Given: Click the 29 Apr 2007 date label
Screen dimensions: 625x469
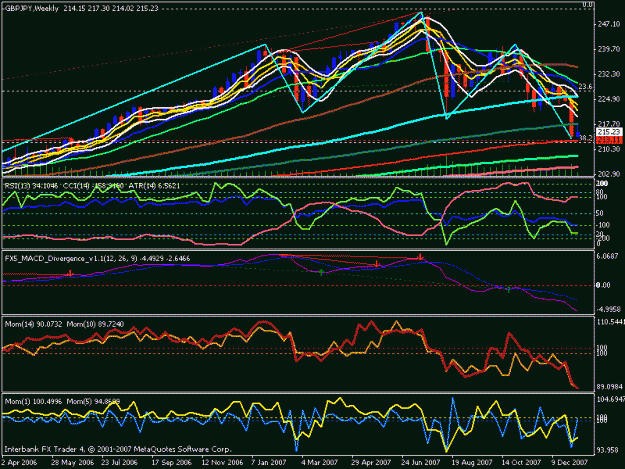Looking at the screenshot, I should [x=371, y=463].
